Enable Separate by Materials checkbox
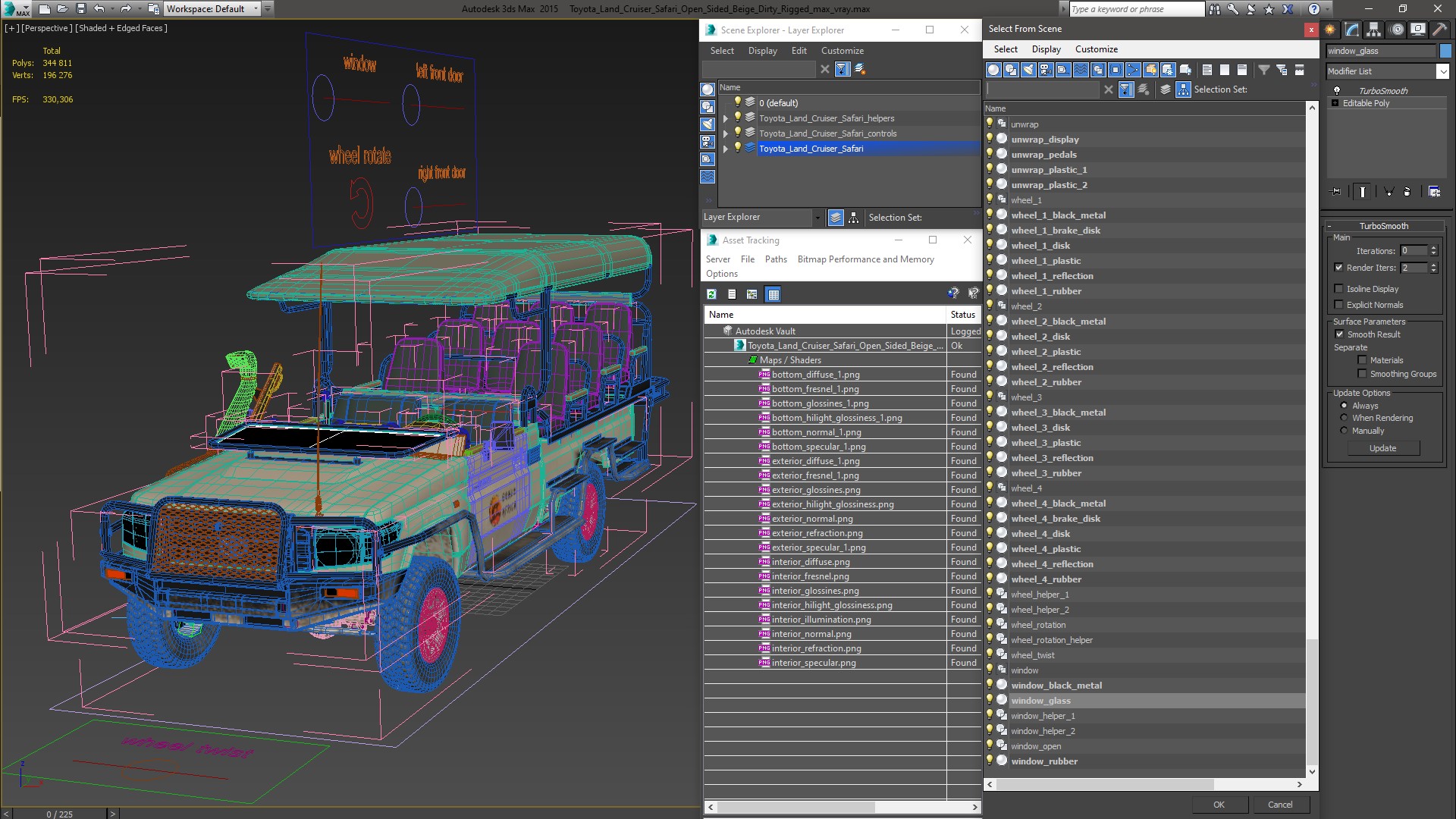Image resolution: width=1456 pixels, height=819 pixels. (1362, 360)
